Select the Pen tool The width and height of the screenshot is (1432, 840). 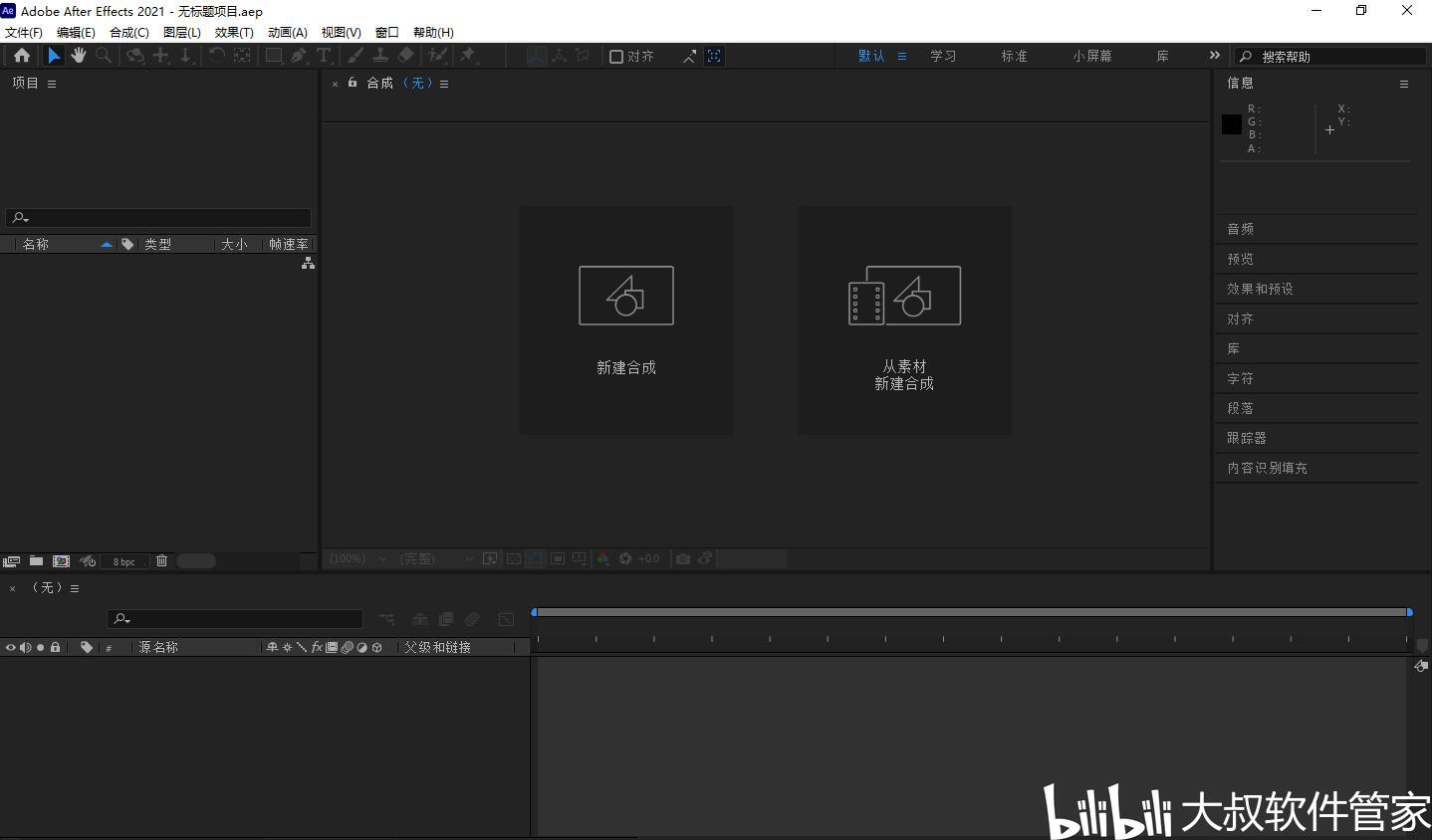click(x=299, y=56)
